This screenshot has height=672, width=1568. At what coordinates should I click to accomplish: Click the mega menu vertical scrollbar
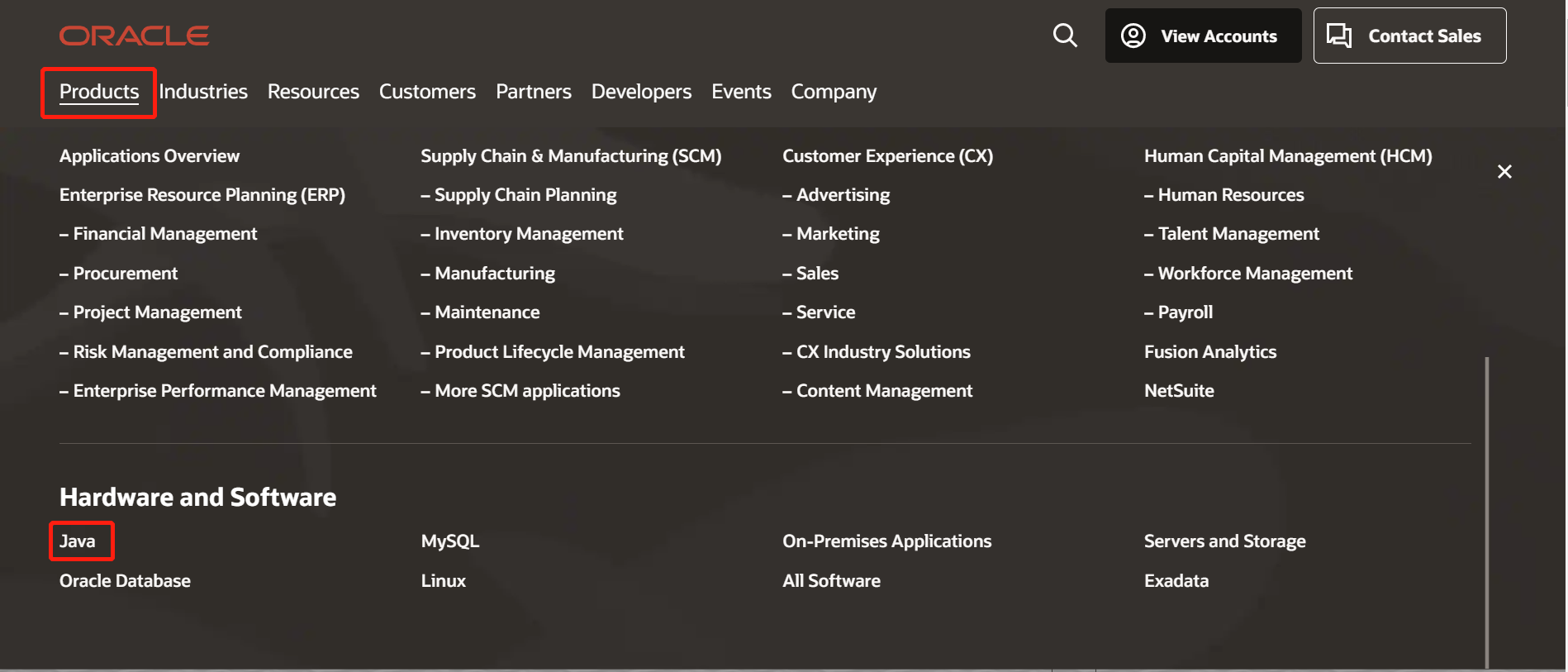(1486, 512)
